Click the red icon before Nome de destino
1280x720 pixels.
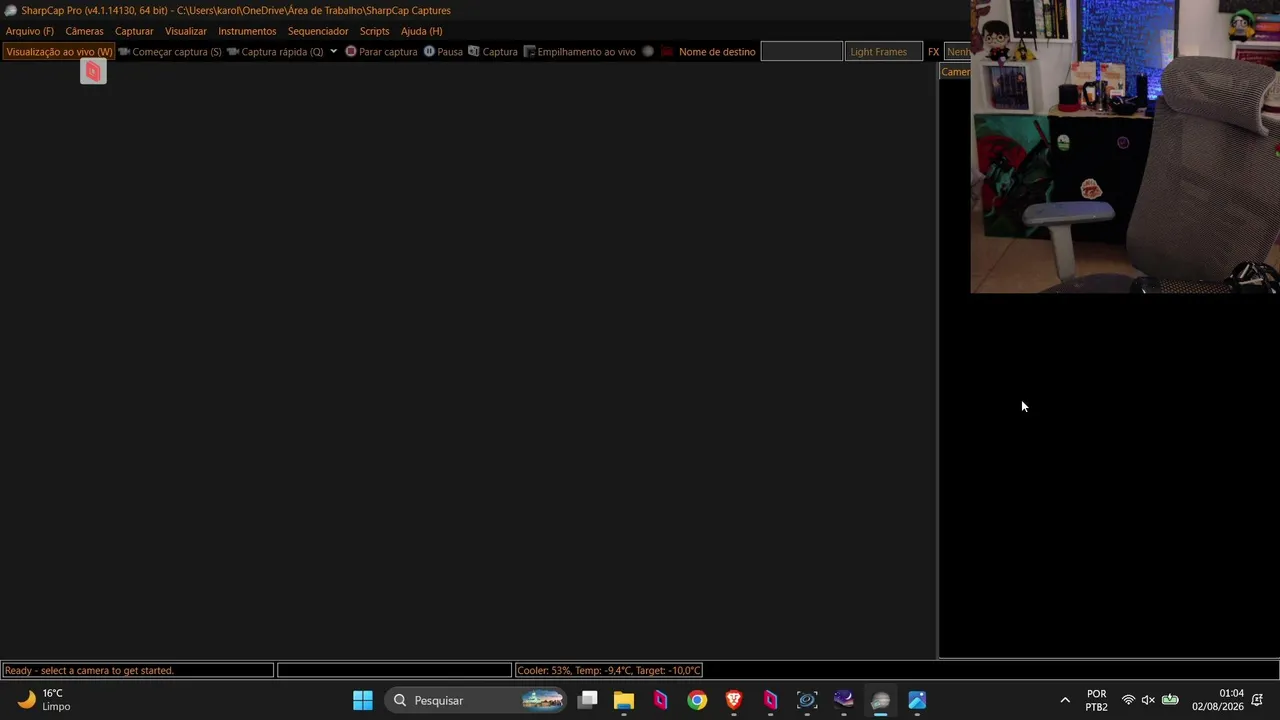coord(667,52)
